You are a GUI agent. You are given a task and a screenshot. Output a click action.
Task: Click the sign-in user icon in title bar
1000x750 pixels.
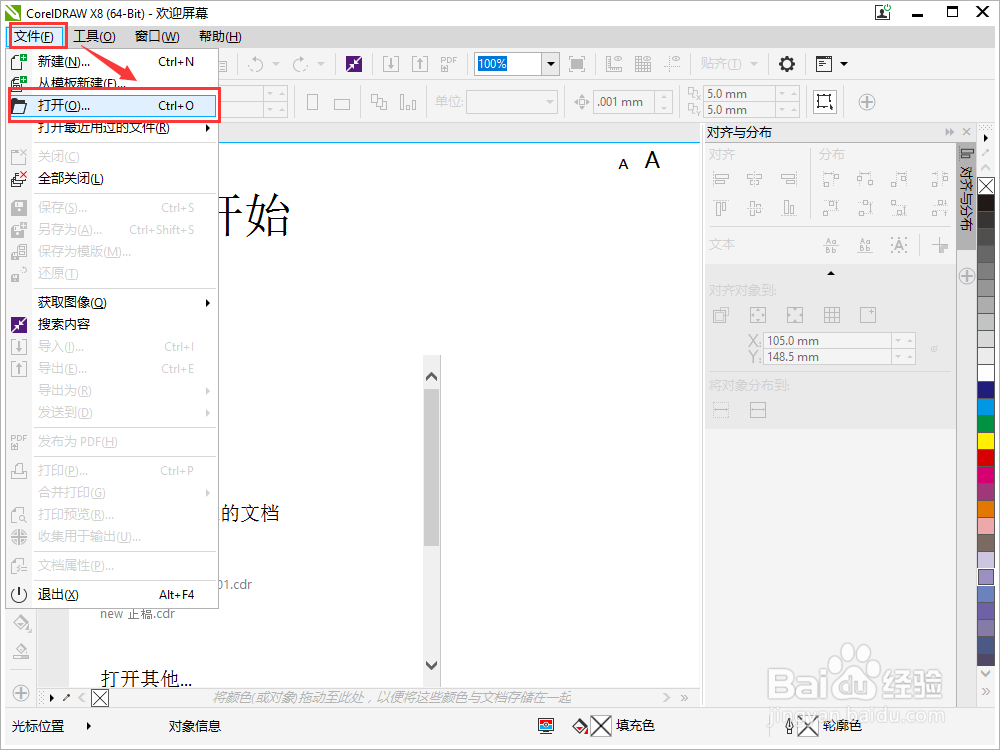883,12
